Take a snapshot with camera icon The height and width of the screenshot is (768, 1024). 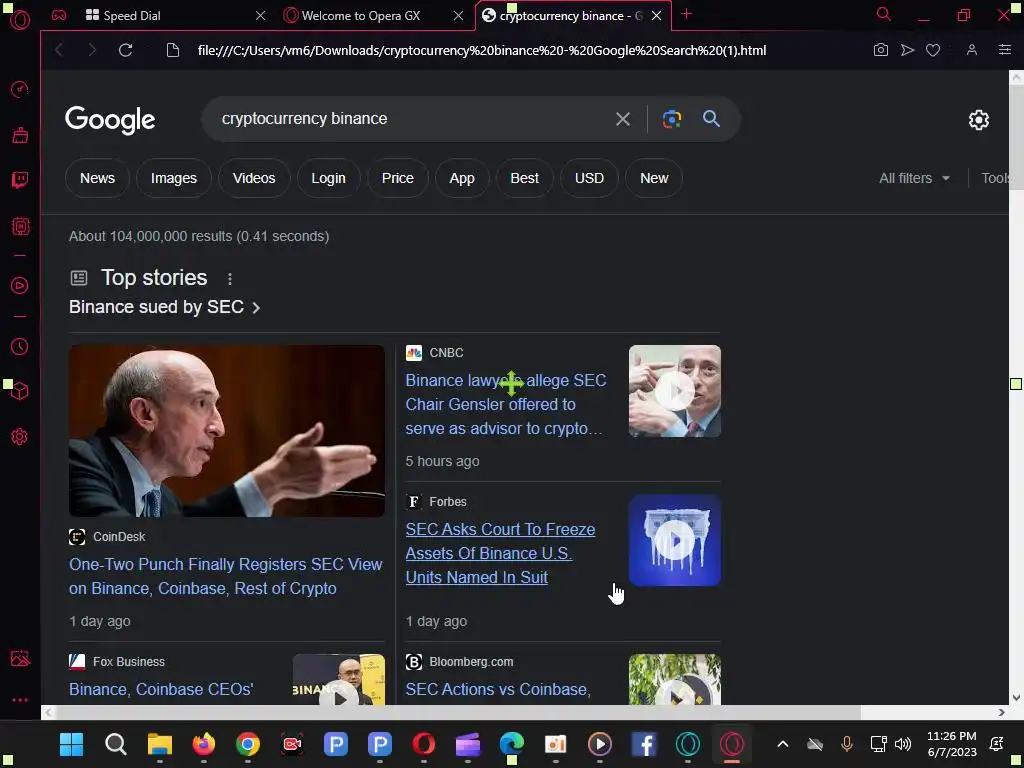[880, 50]
